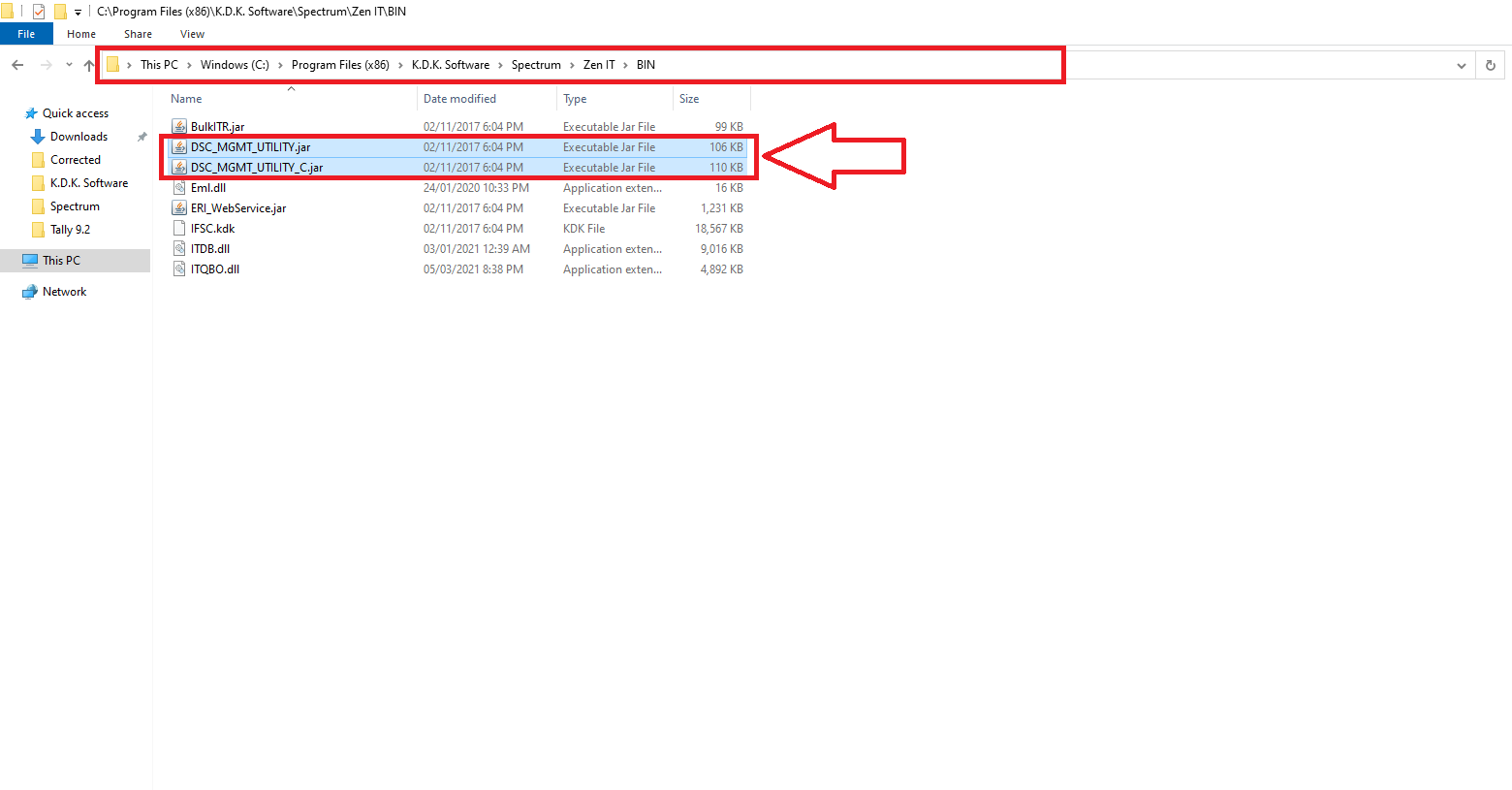Image resolution: width=1512 pixels, height=790 pixels.
Task: Click 'Spectrum' breadcrumb segment
Action: tap(536, 65)
